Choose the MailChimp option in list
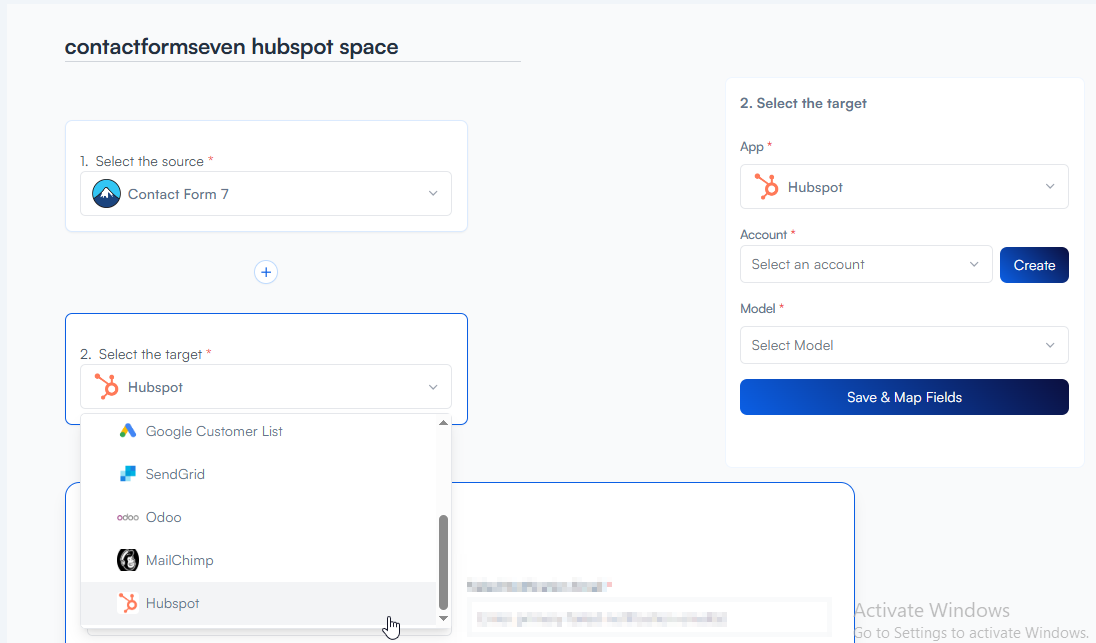 [179, 560]
